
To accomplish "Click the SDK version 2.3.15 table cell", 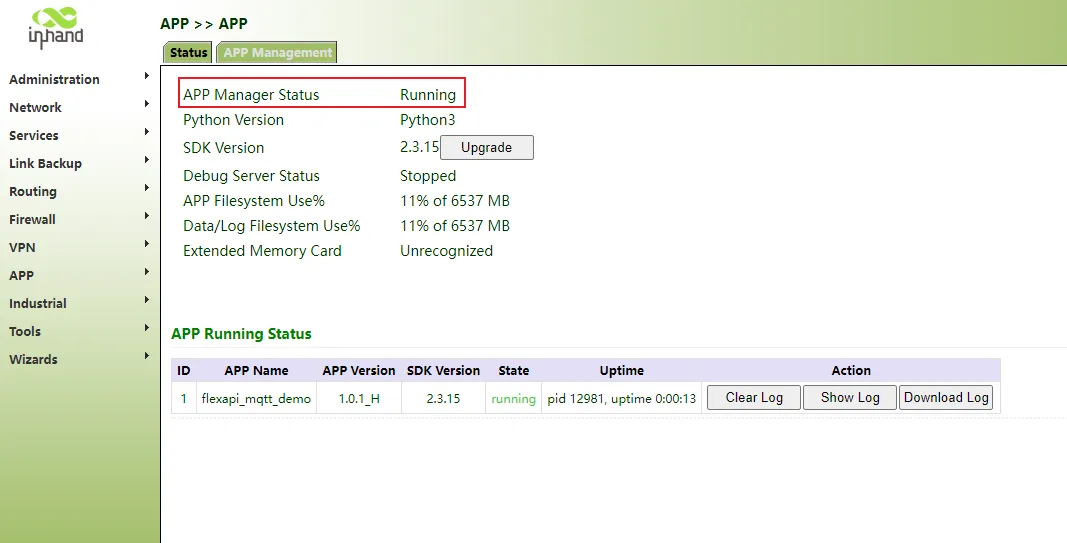I will coord(443,399).
